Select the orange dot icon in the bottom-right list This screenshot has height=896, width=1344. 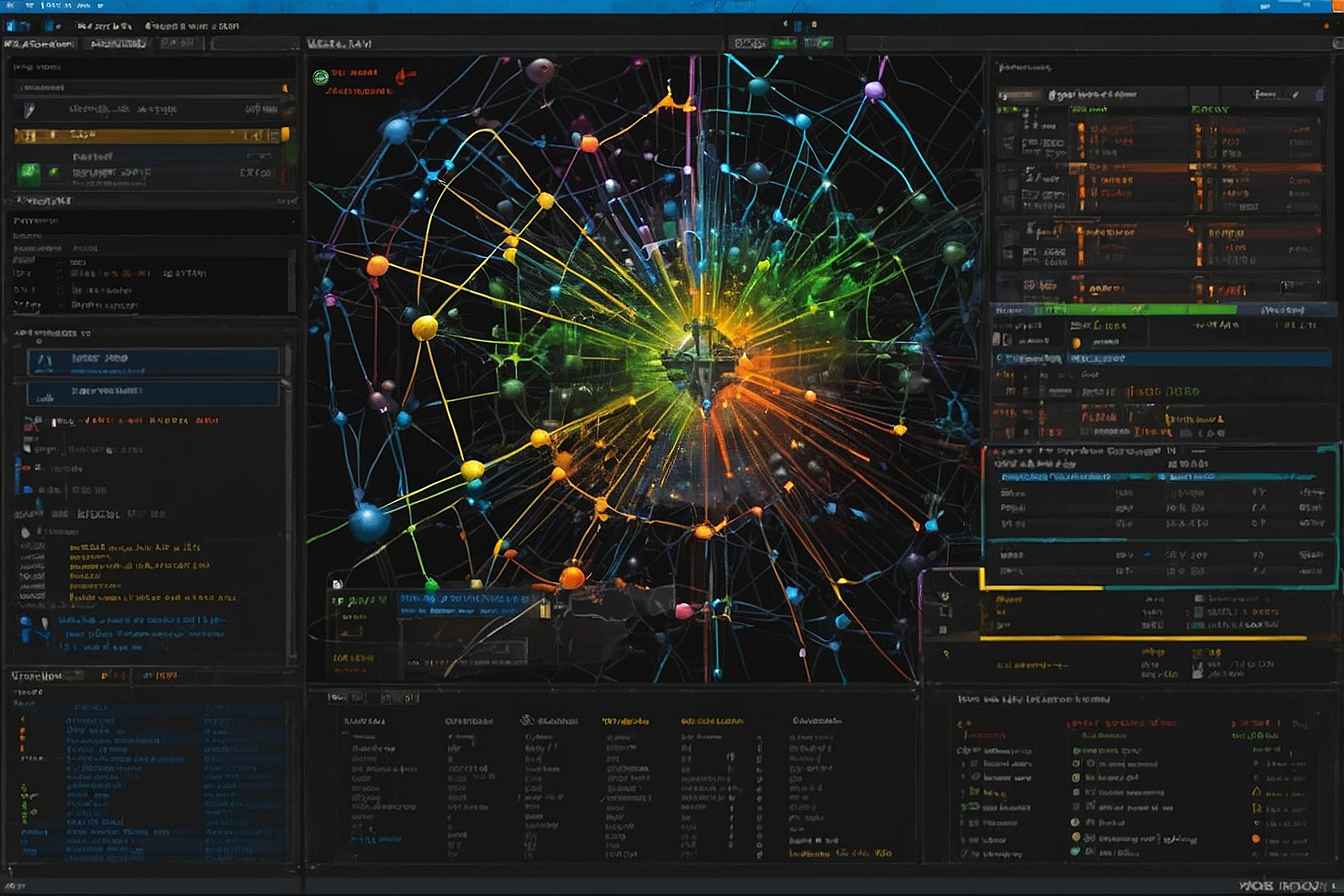pos(1255,839)
